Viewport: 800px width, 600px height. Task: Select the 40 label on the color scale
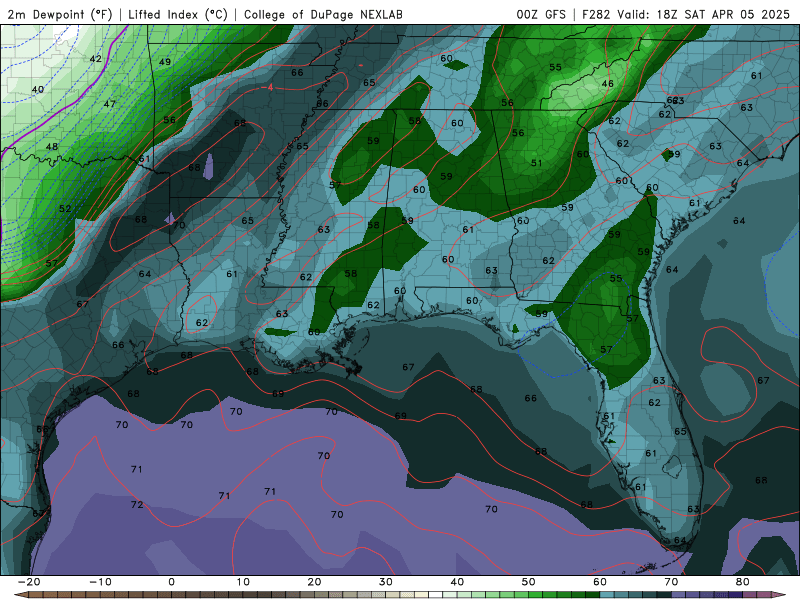(457, 582)
